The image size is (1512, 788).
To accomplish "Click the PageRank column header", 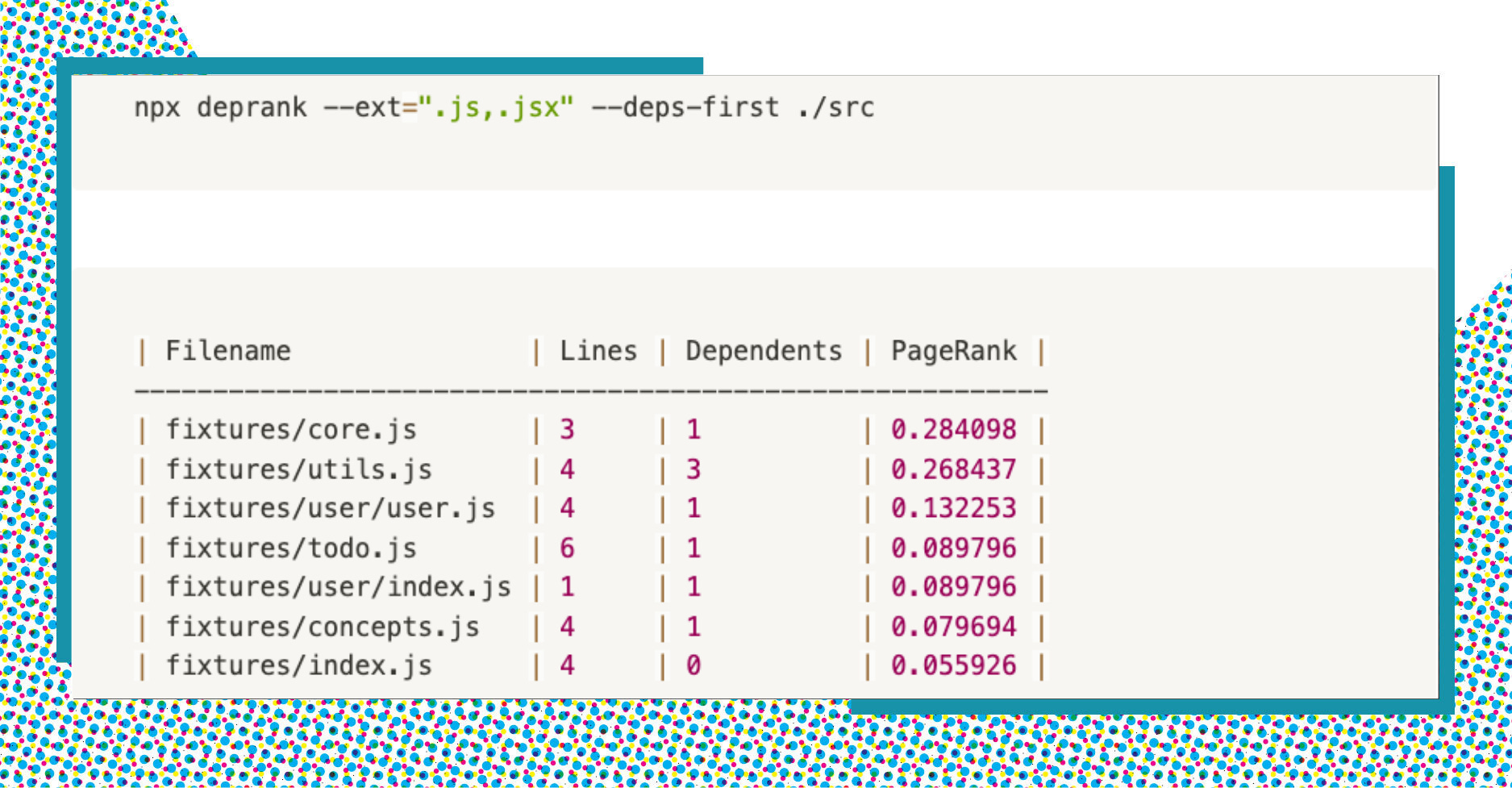I will tap(954, 351).
